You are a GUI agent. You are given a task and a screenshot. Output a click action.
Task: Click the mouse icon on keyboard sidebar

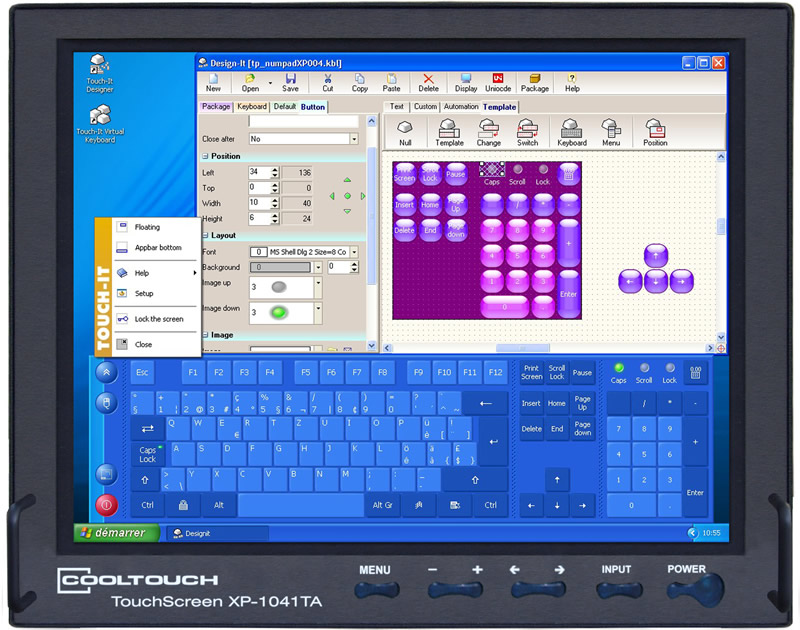[x=107, y=403]
